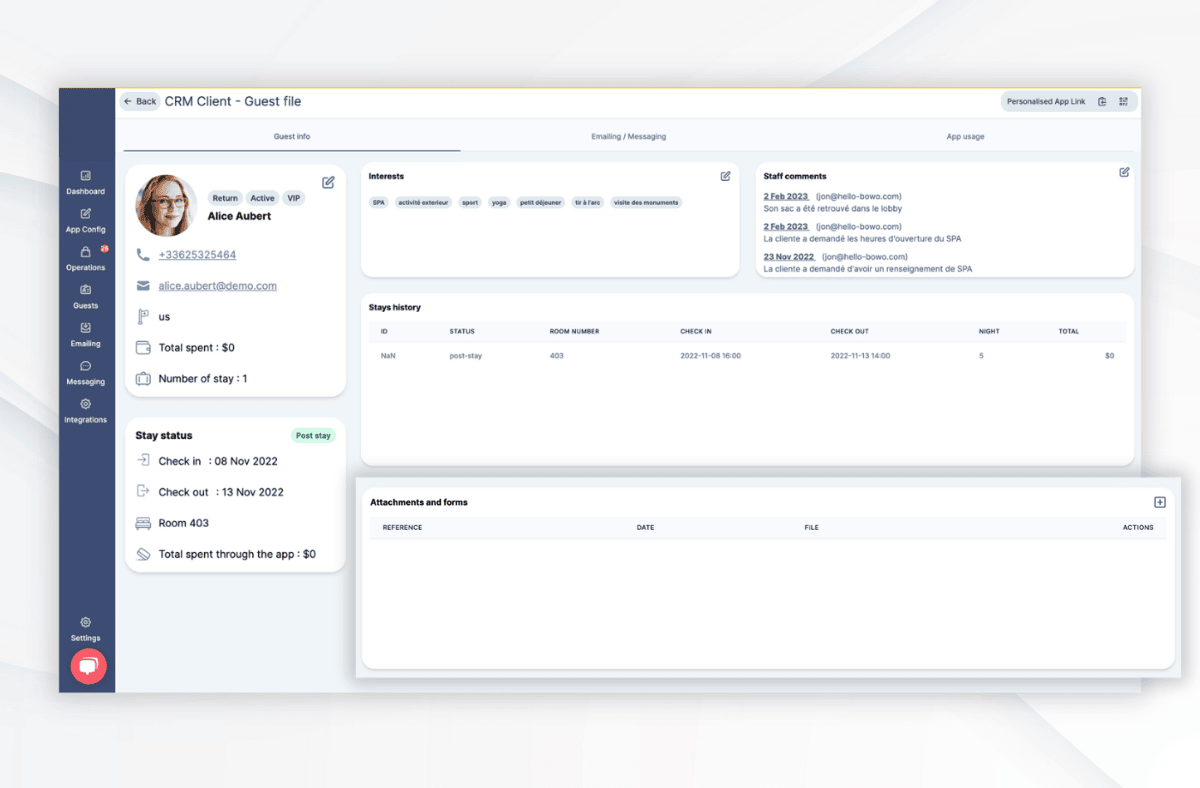The image size is (1200, 788).
Task: Open Integrations gear in the sidebar
Action: point(86,404)
